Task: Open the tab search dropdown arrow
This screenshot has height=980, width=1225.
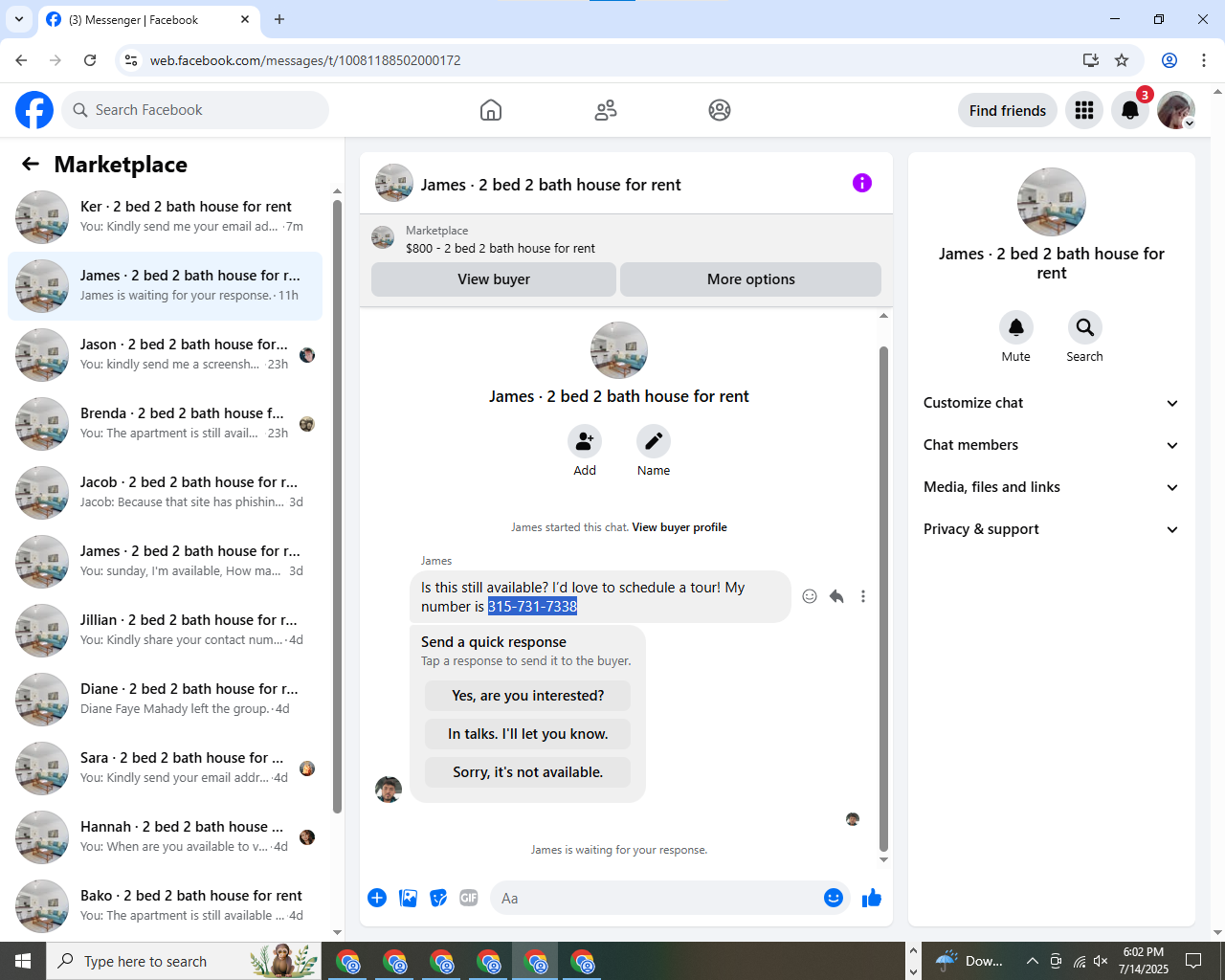Action: click(19, 19)
